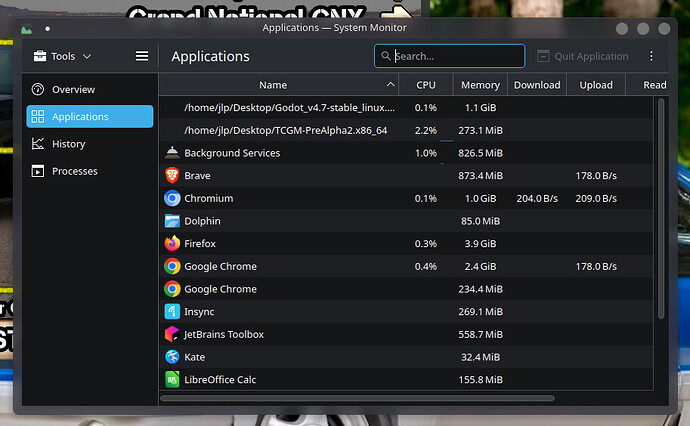Click the Tools toolbox icon

(x=40, y=56)
